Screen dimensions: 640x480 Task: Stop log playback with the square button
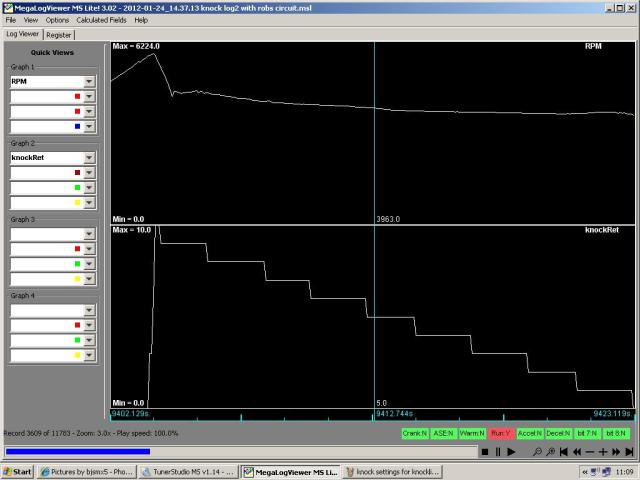click(485, 451)
